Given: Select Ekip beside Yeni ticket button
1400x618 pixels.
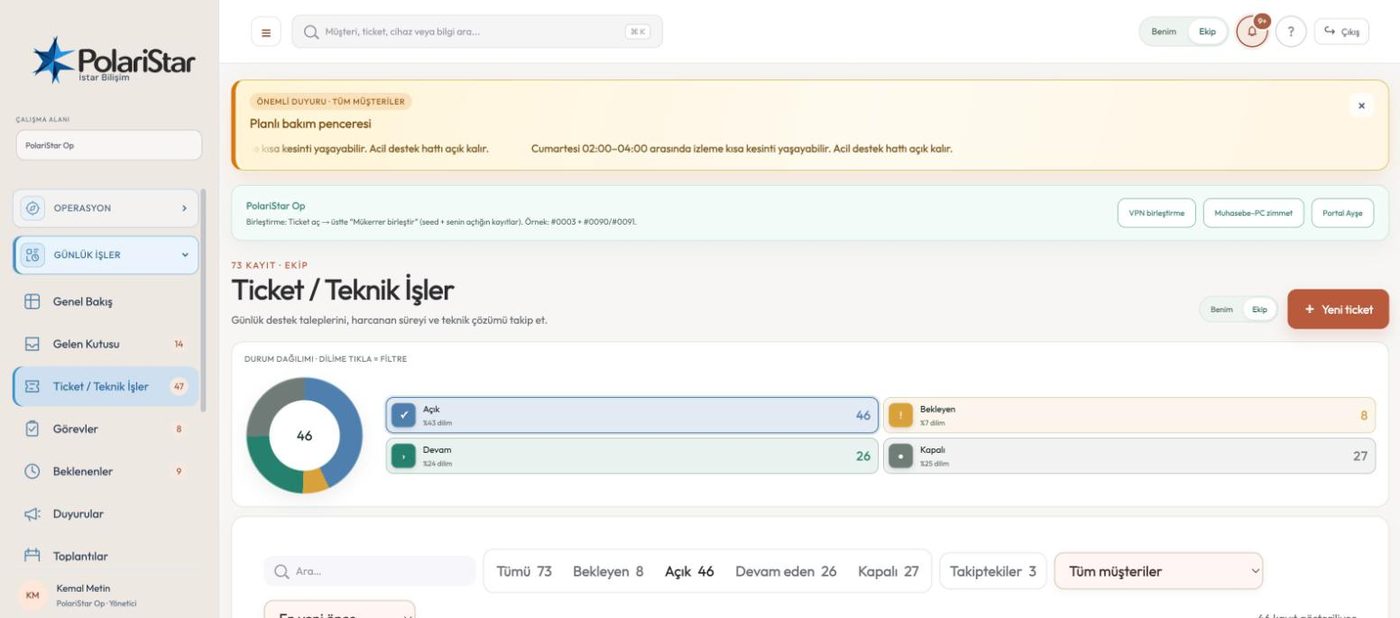Looking at the screenshot, I should (x=1259, y=310).
